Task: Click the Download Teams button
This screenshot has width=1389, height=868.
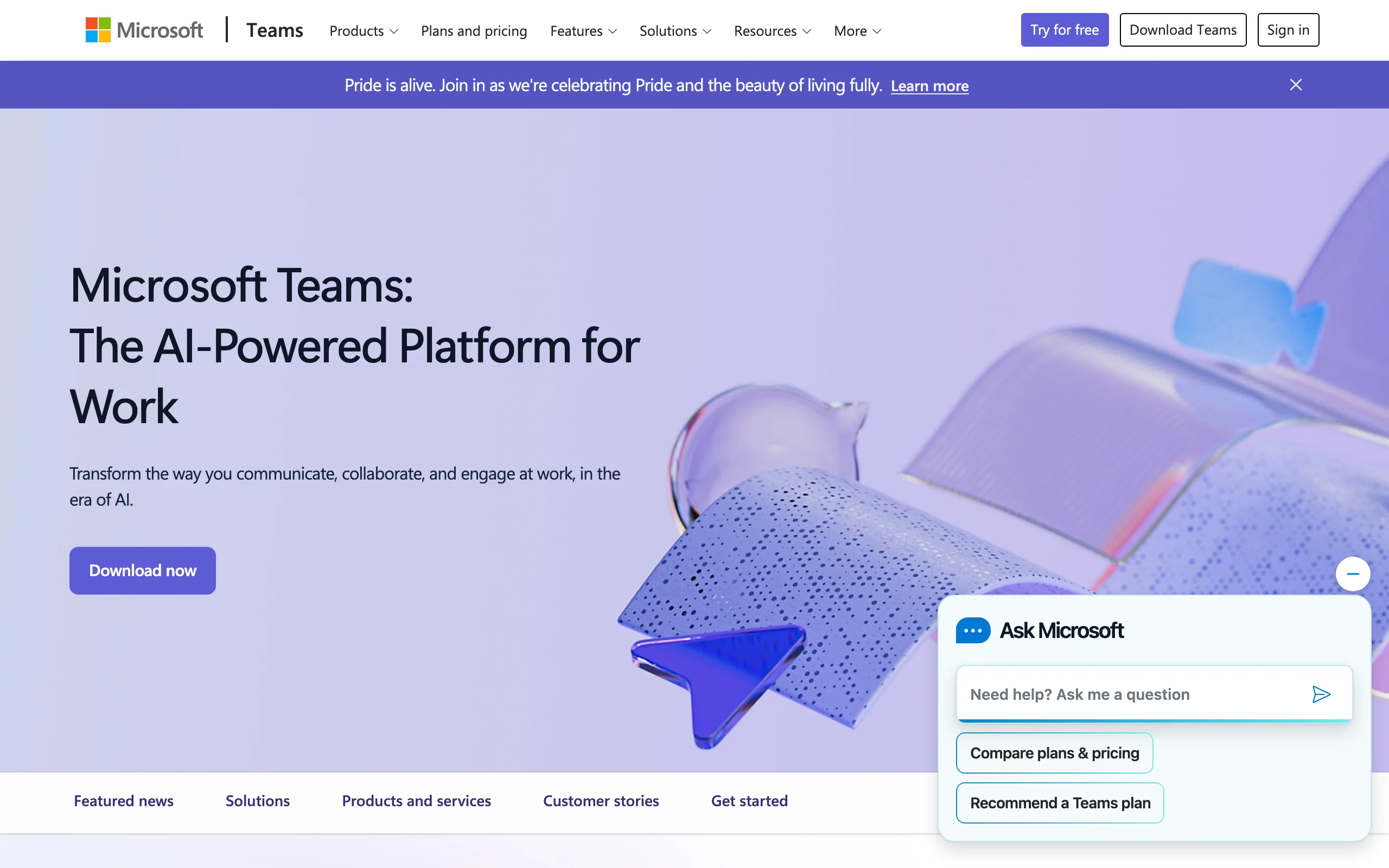Action: [1182, 30]
